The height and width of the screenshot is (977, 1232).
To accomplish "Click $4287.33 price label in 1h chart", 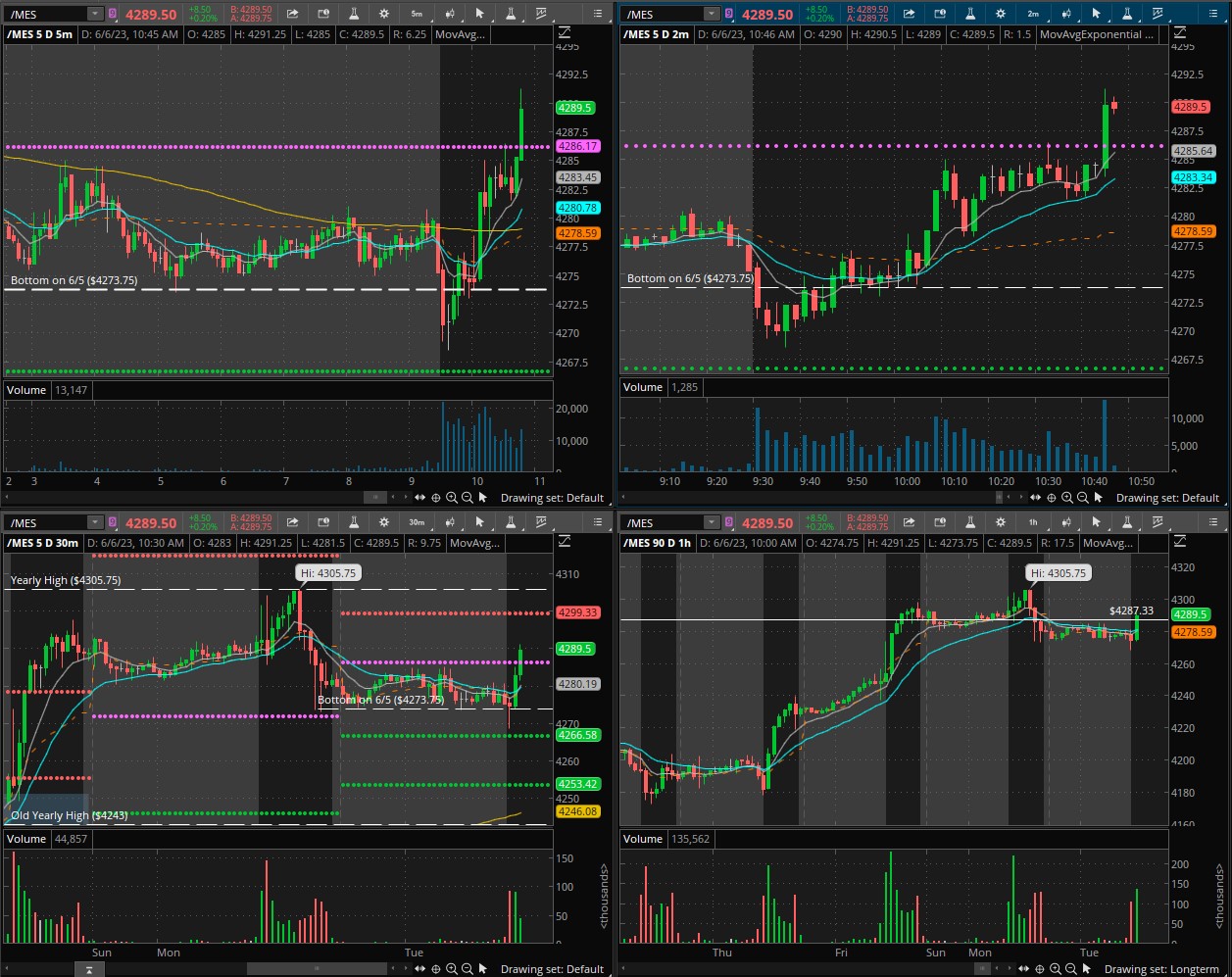I will coord(1131,611).
